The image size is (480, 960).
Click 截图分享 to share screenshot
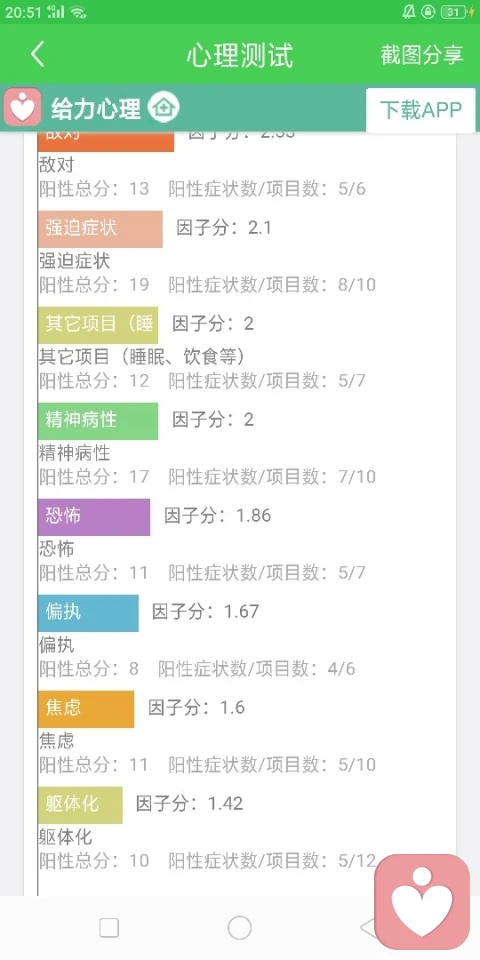tap(421, 54)
